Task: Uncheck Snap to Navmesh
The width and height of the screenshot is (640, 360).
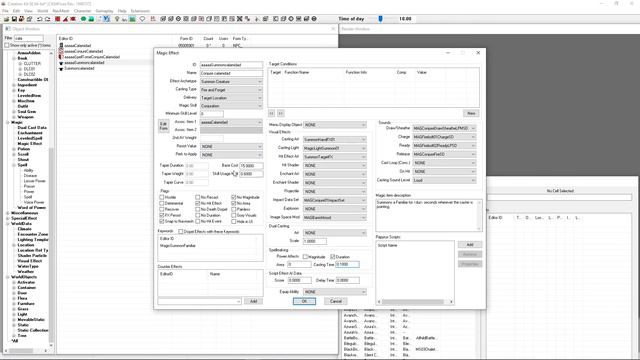Action: point(162,221)
